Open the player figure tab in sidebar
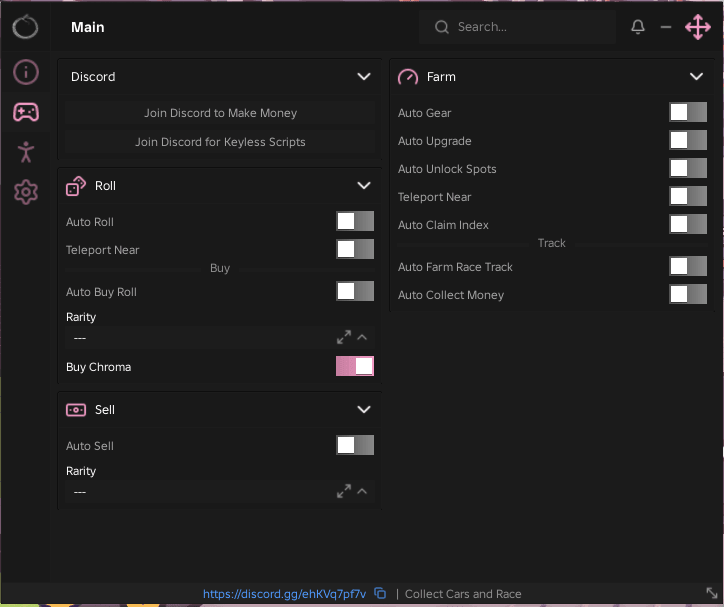The height and width of the screenshot is (607, 724). tap(26, 152)
